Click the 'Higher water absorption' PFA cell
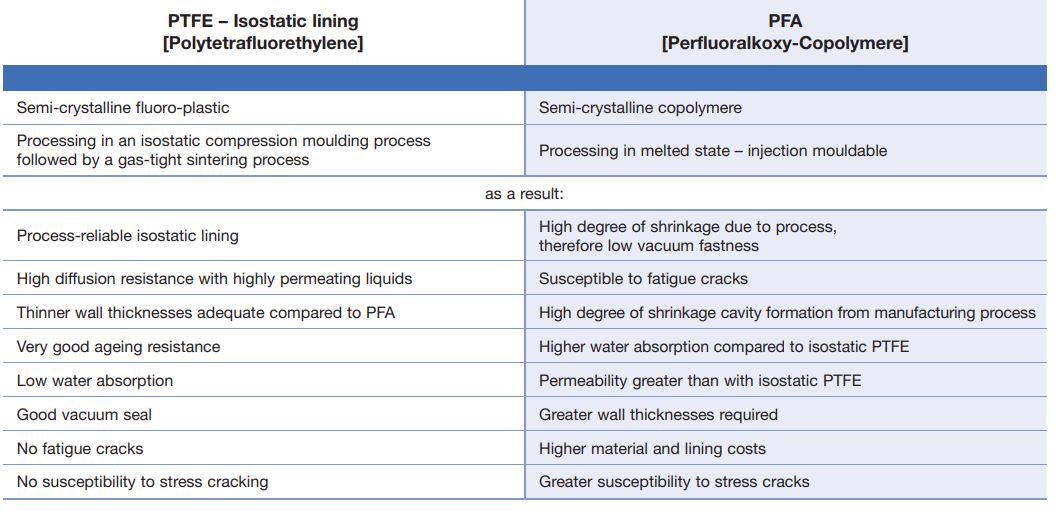1061x511 pixels. pyautogui.click(x=724, y=347)
